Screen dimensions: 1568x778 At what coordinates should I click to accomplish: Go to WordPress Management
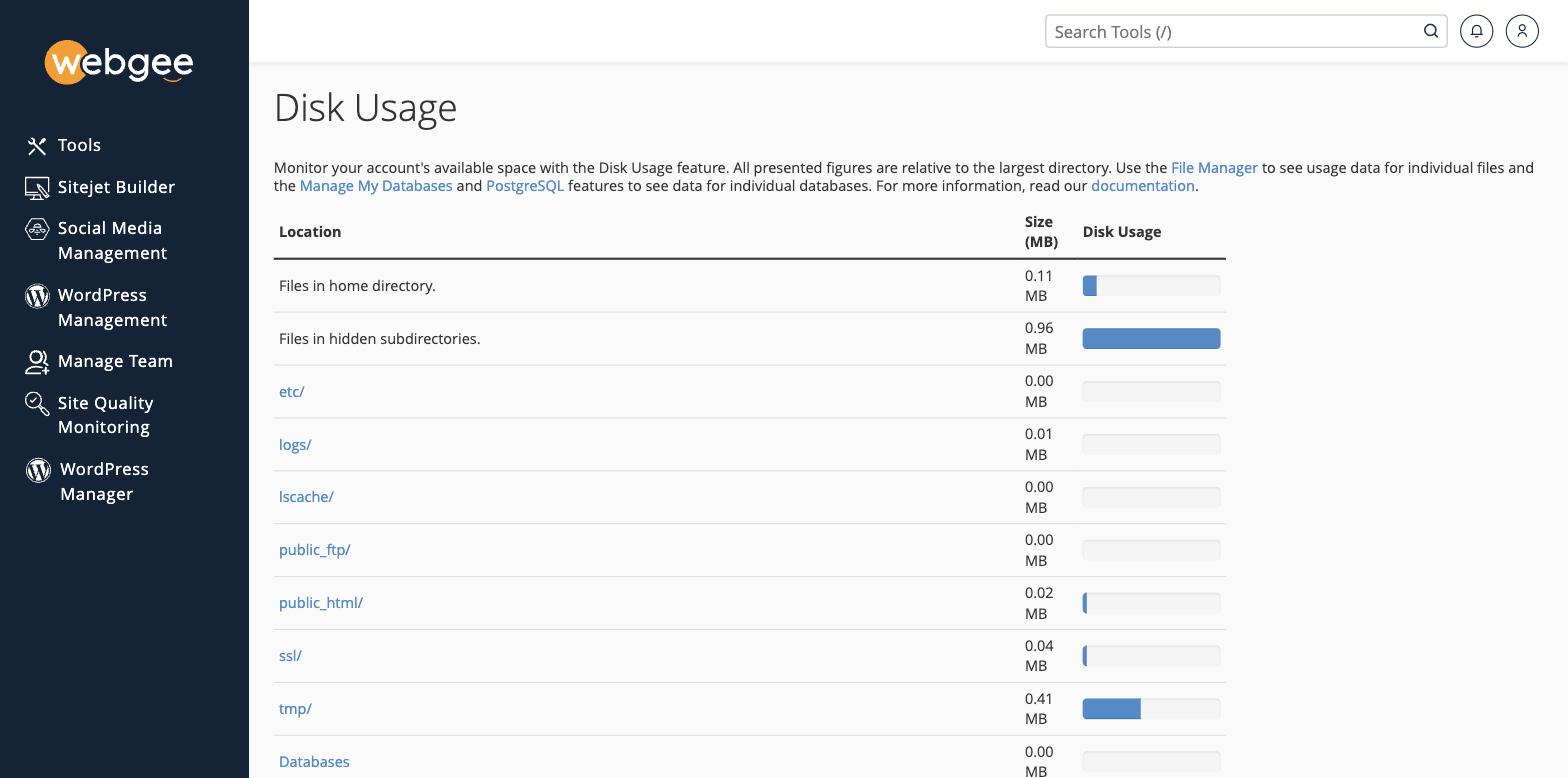(112, 307)
